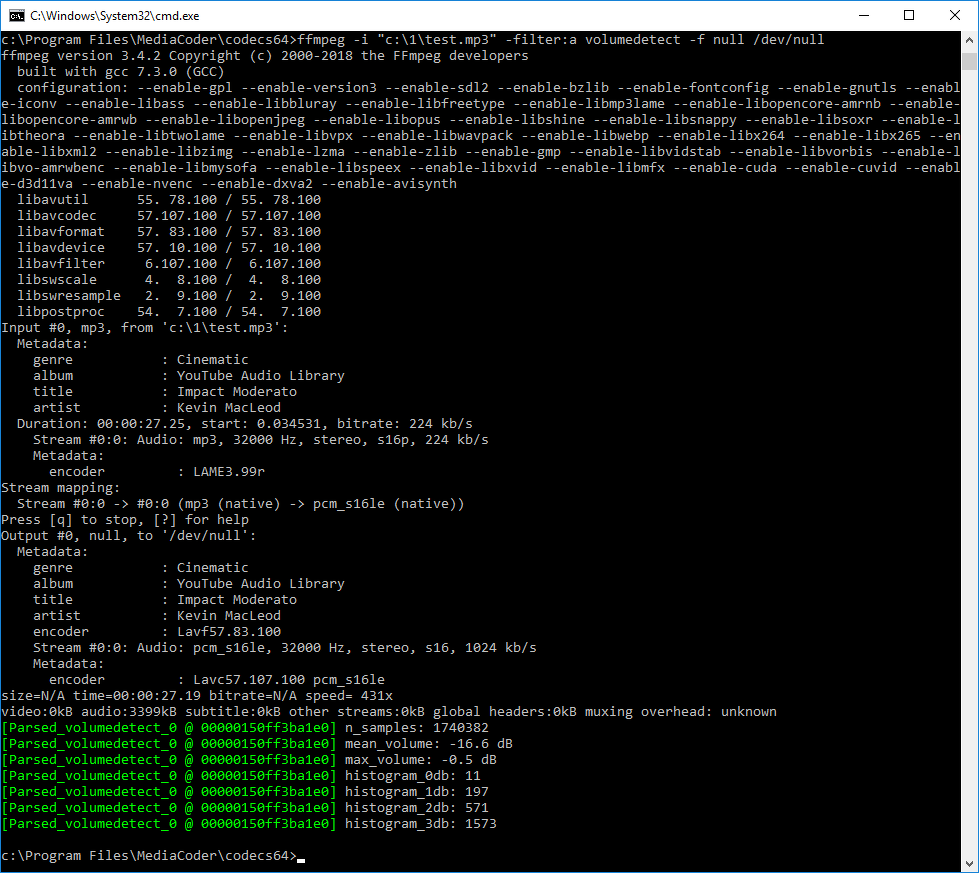Click the cmd.exe system menu icon
Screen dimensions: 979x873
pyautogui.click(x=17, y=16)
